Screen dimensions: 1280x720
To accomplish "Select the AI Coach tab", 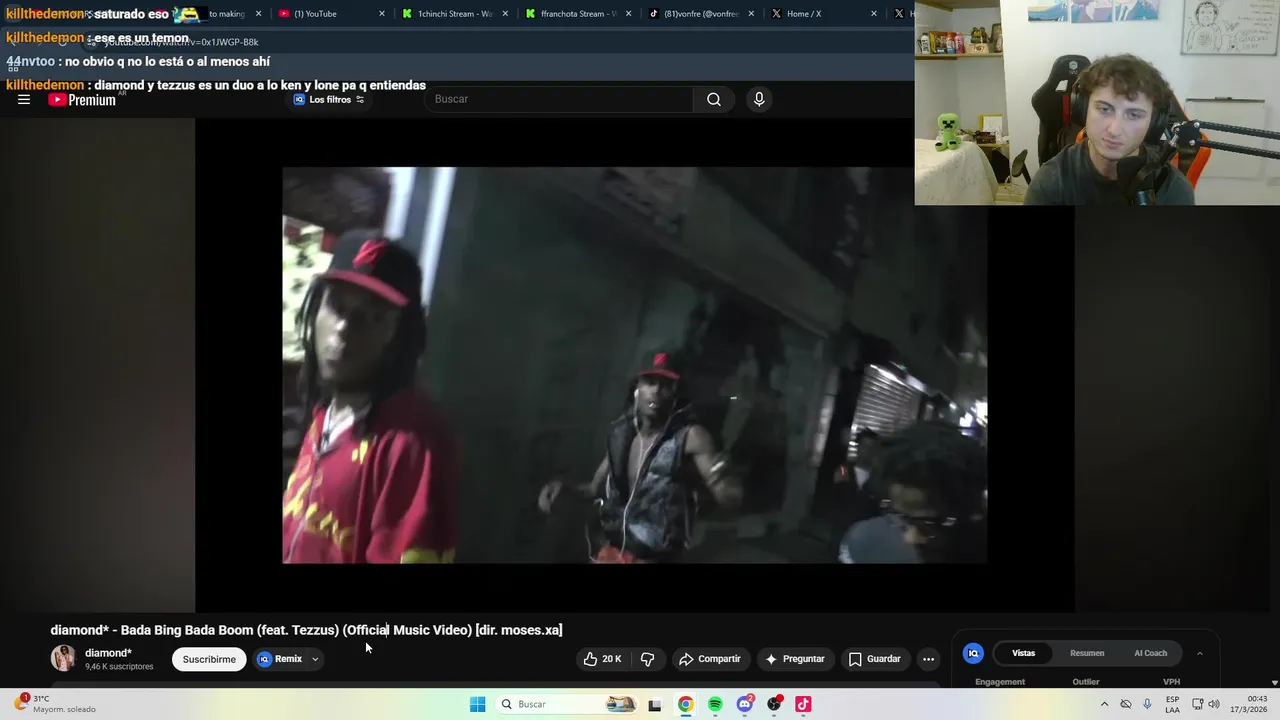I will click(1150, 653).
